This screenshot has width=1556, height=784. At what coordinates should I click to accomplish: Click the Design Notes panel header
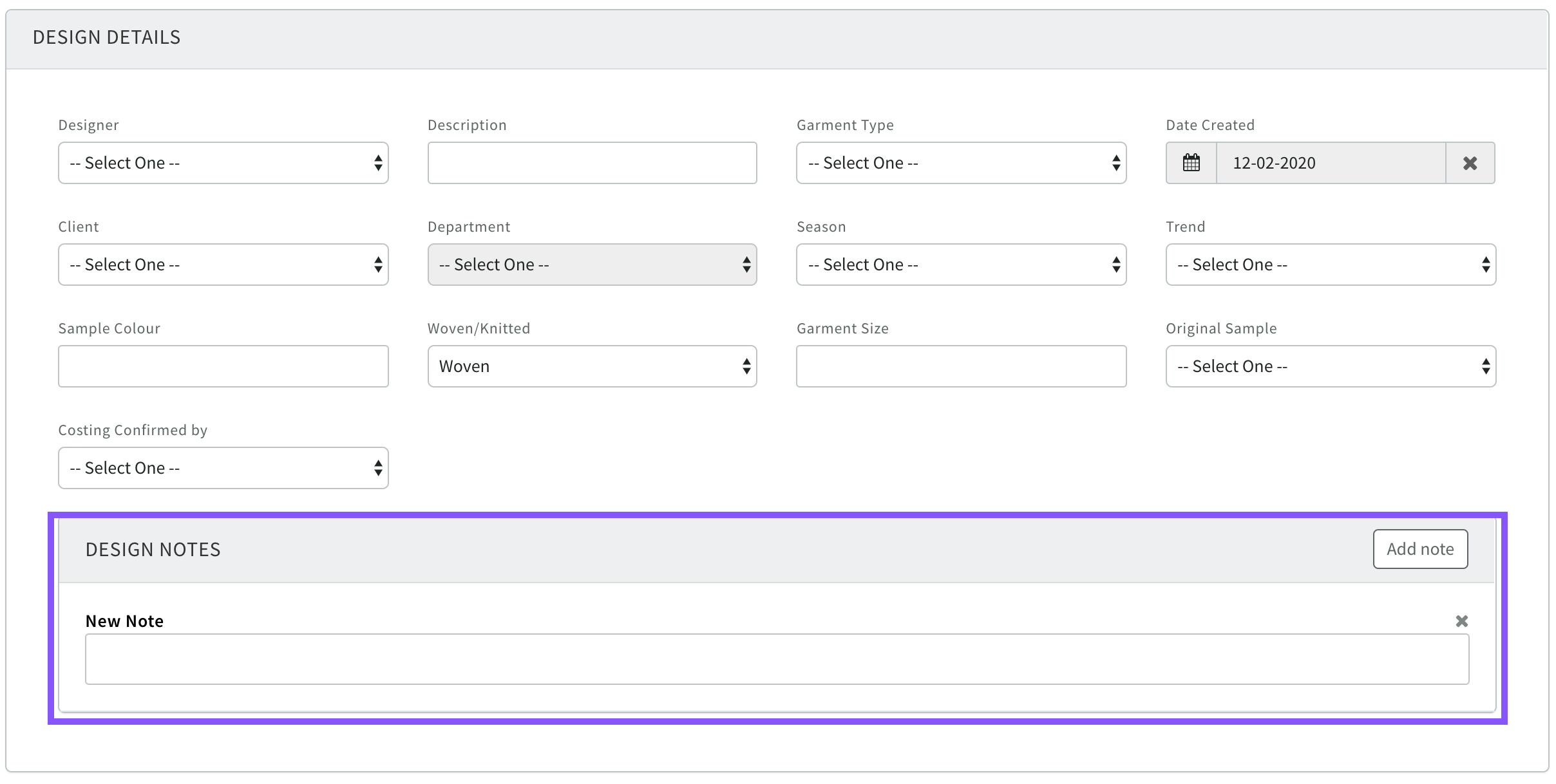[x=153, y=550]
